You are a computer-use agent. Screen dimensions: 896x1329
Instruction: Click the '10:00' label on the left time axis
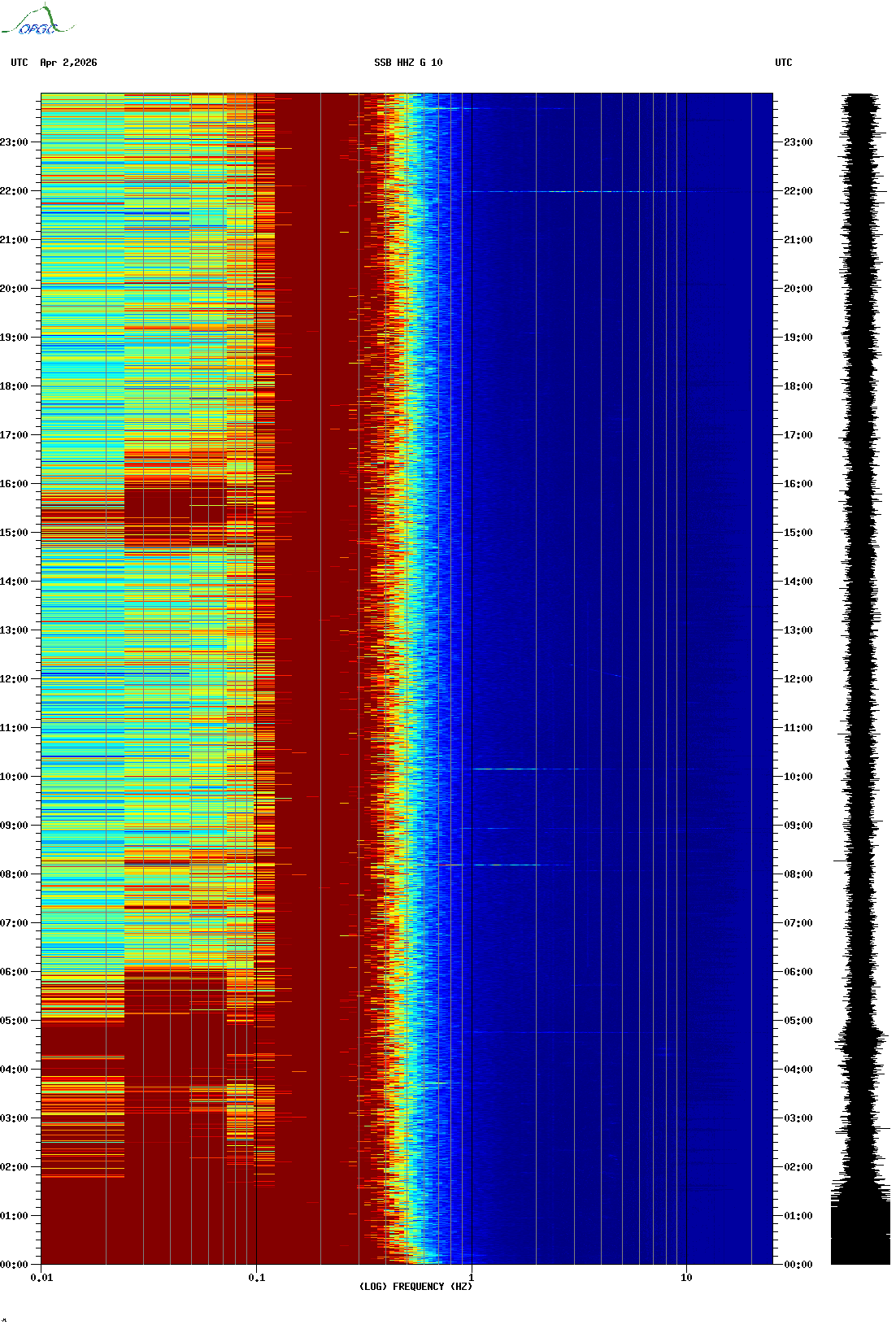point(15,777)
